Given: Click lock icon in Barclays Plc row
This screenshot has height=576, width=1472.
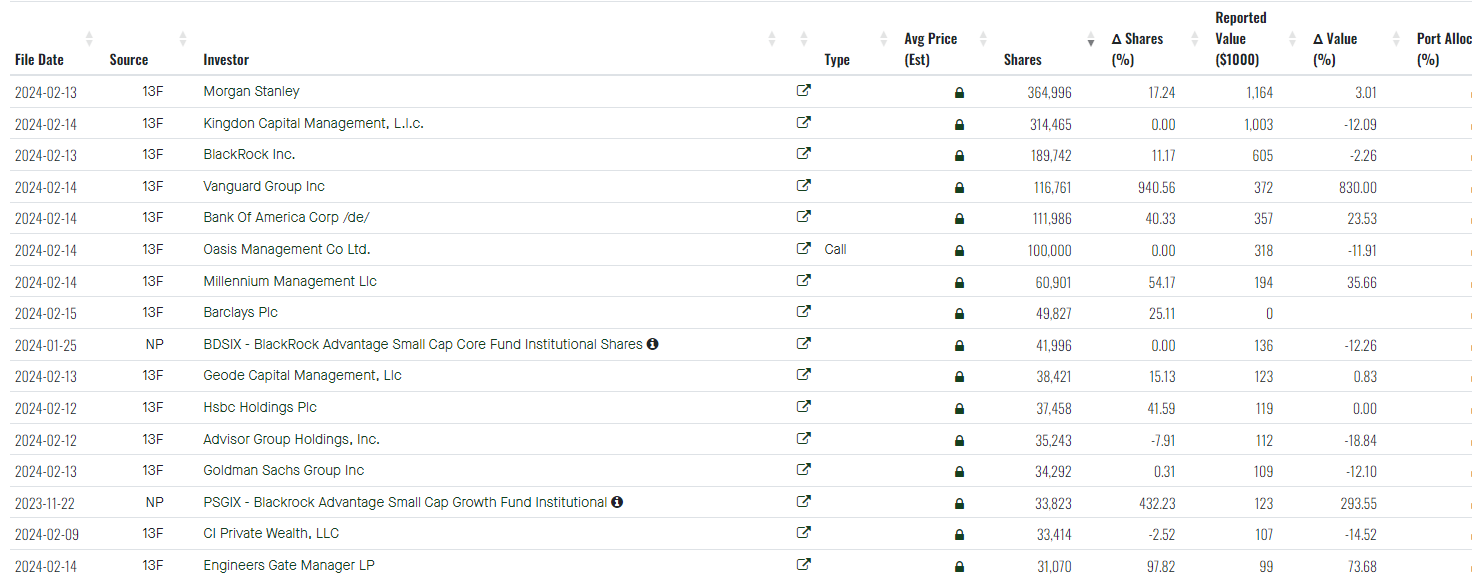Looking at the screenshot, I should click(959, 314).
